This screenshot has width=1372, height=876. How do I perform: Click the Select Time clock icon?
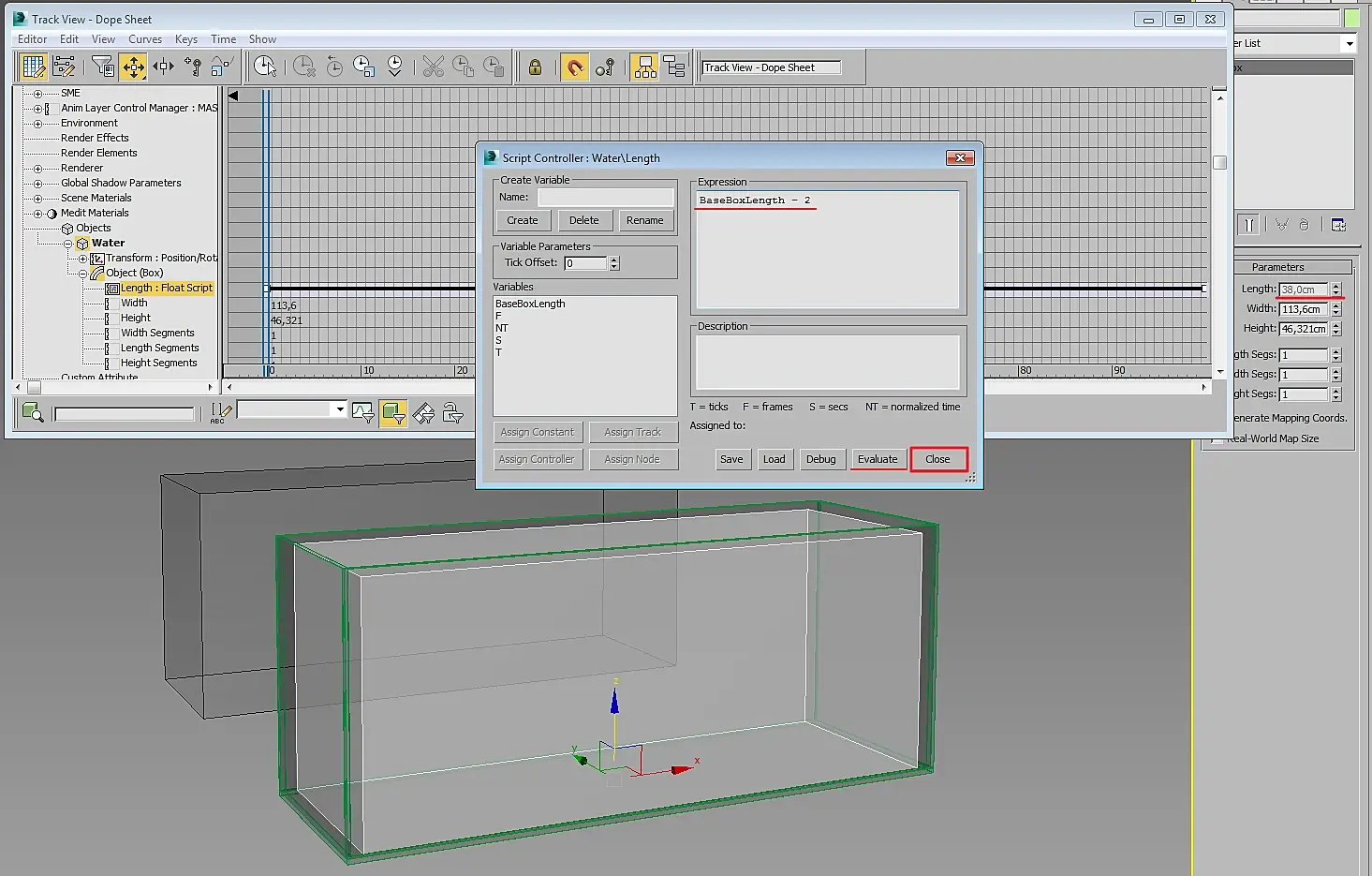point(265,67)
